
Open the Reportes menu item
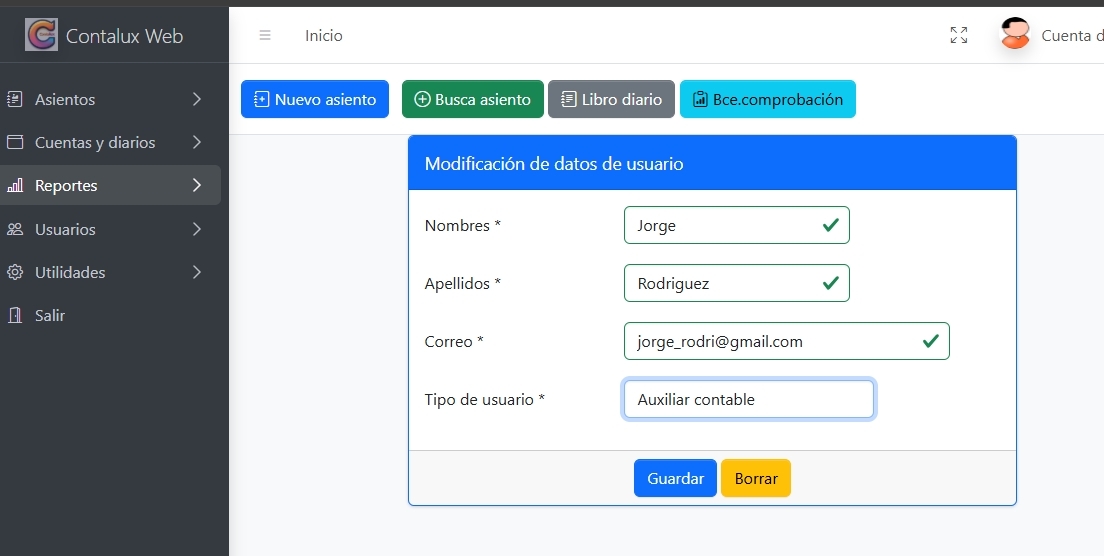(66, 186)
